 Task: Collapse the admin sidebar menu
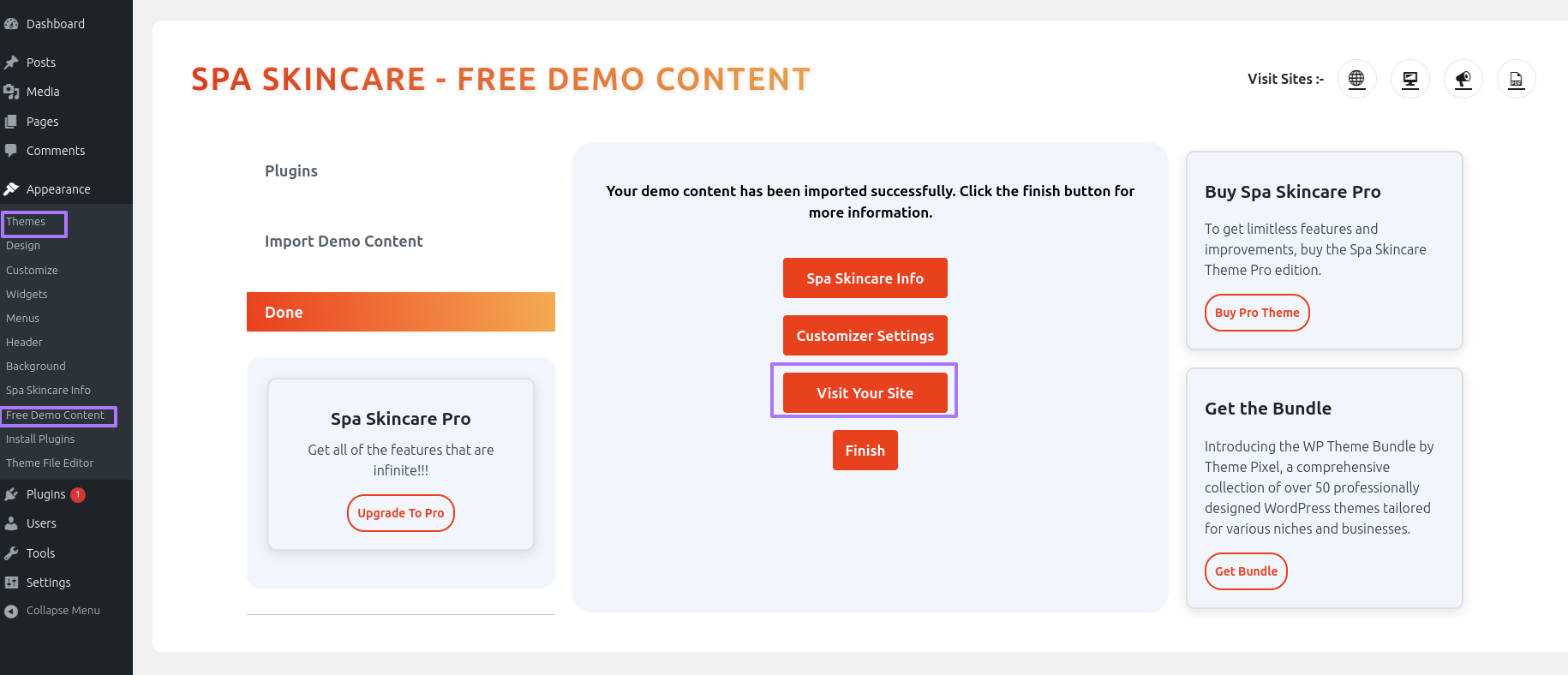(x=52, y=611)
